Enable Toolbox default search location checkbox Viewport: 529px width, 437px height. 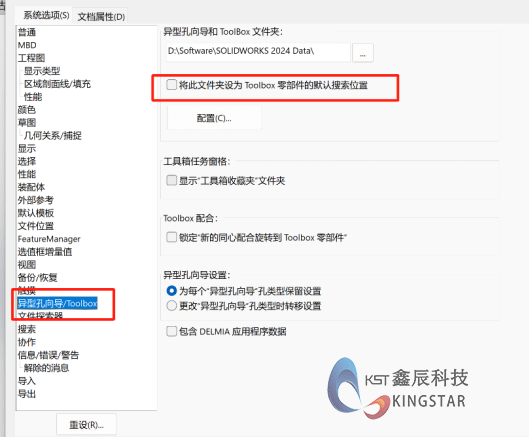pyautogui.click(x=171, y=84)
